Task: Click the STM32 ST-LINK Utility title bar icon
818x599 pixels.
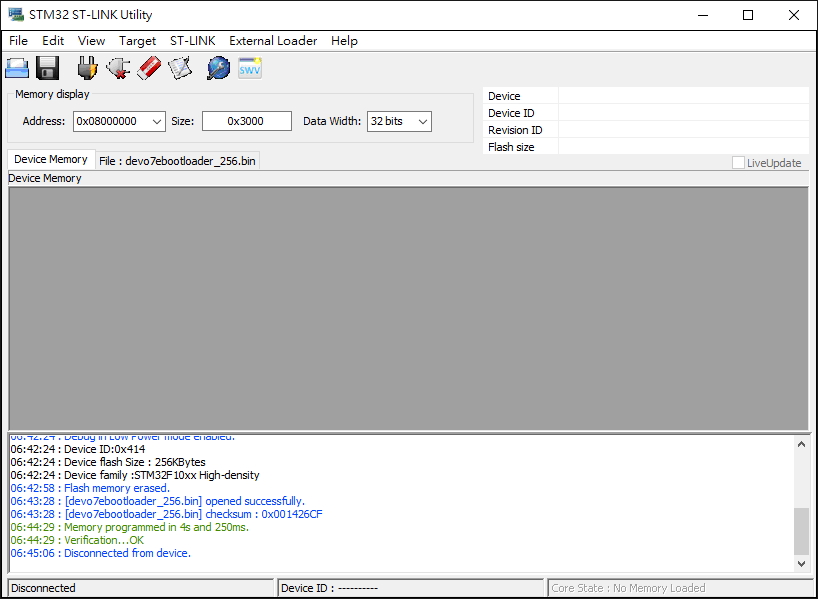Action: tap(16, 15)
